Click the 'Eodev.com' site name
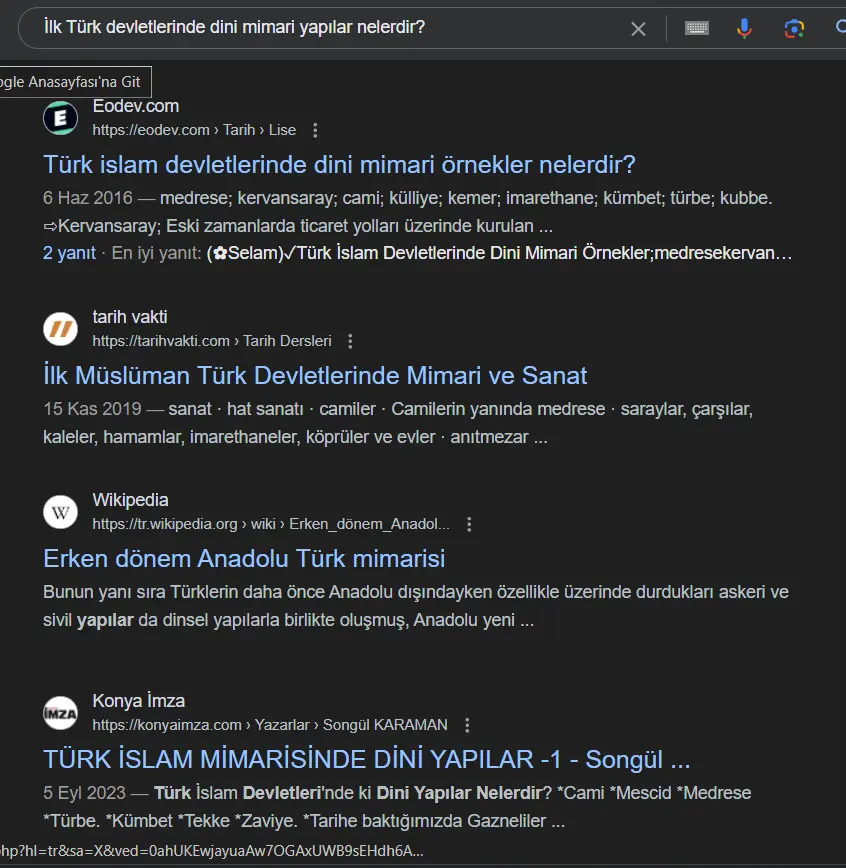This screenshot has width=846, height=868. pos(136,106)
